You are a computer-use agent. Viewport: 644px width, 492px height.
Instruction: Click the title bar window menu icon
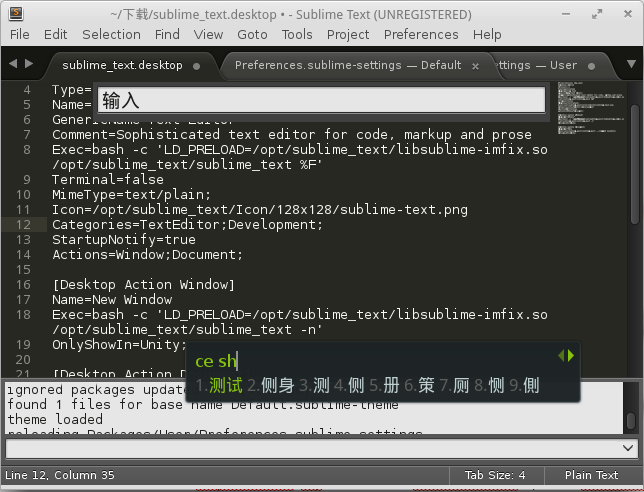11,13
